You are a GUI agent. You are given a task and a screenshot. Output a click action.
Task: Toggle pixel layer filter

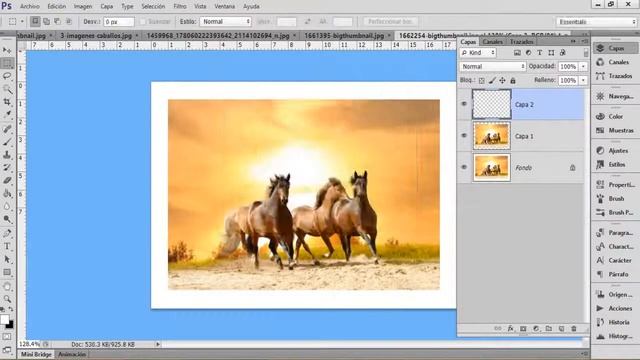pos(517,53)
